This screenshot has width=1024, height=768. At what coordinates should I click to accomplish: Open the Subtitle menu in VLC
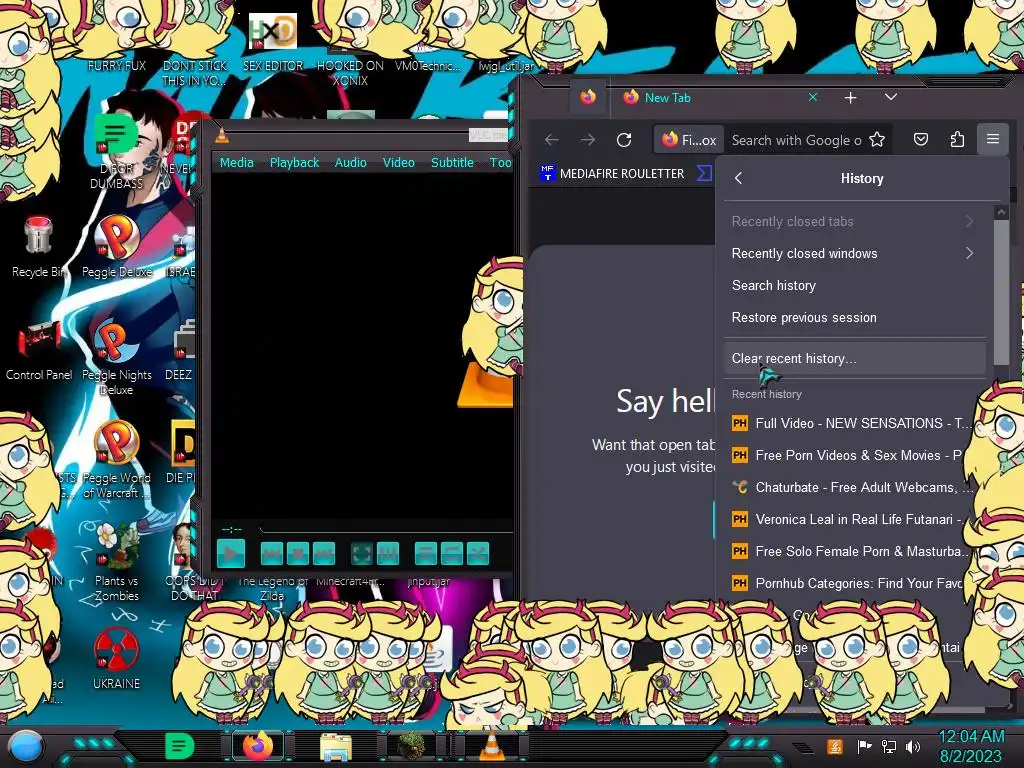(452, 163)
